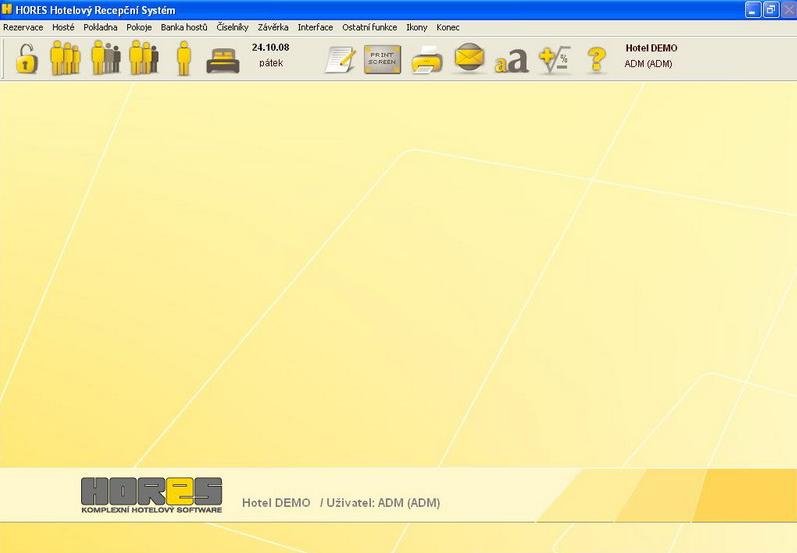Open the calculator plus-minus icon
The height and width of the screenshot is (553, 797).
pos(553,60)
